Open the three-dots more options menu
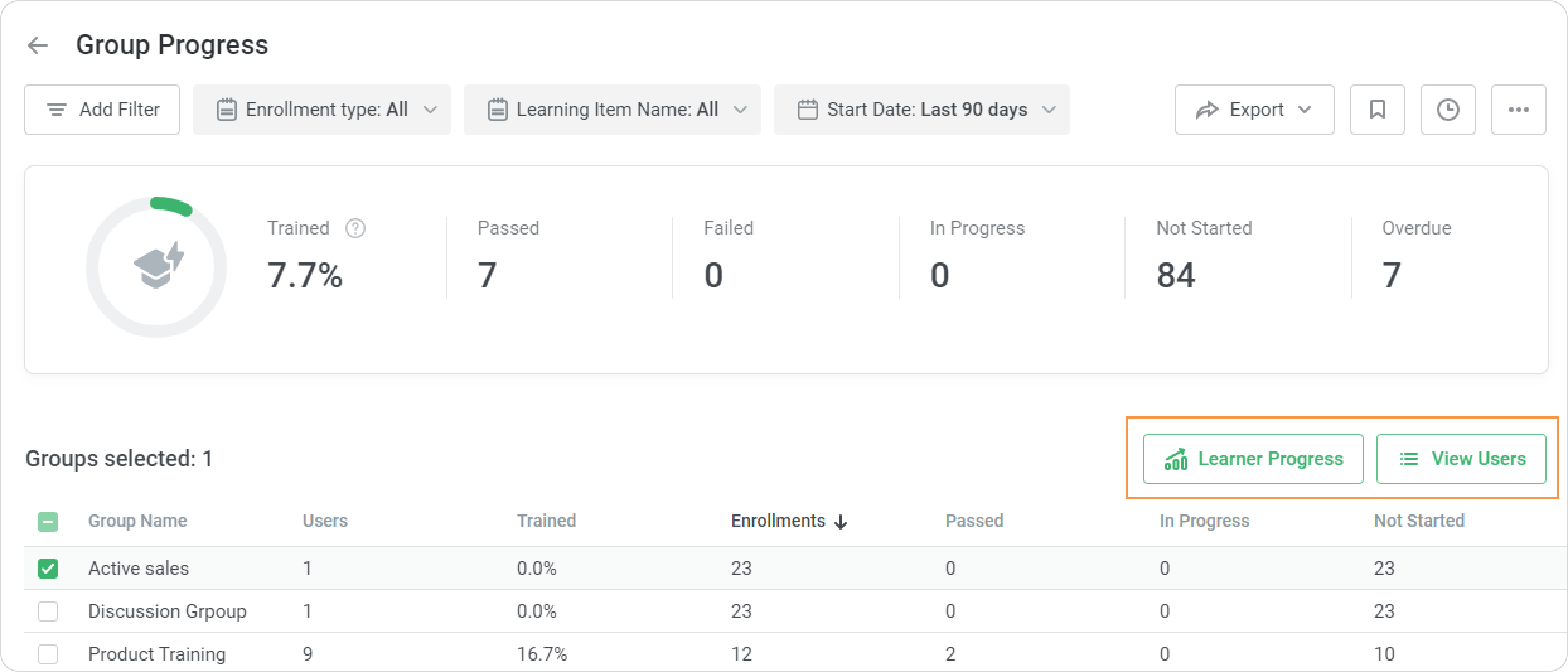This screenshot has height=672, width=1568. [x=1518, y=110]
